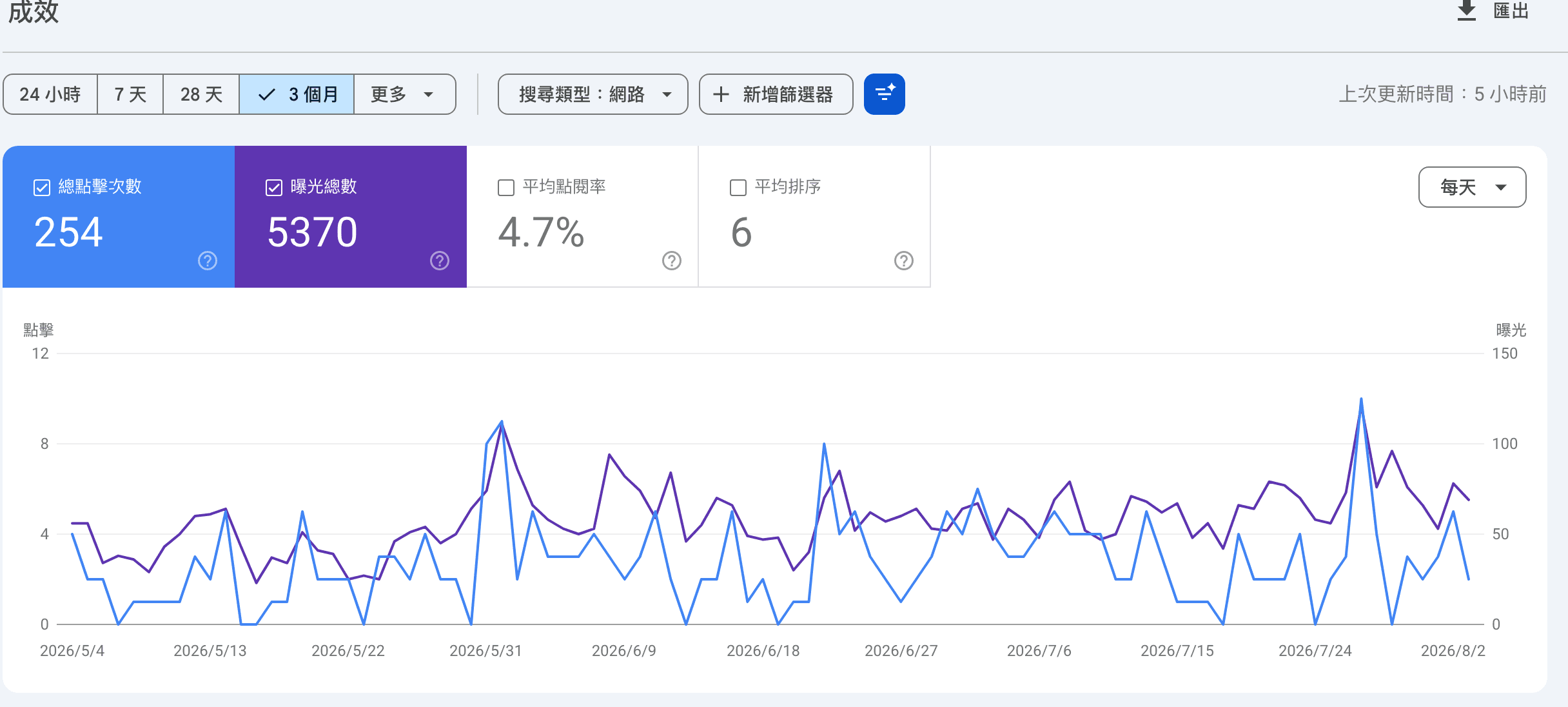Click the 100 impressions axis label
This screenshot has height=707, width=1568.
(1505, 444)
